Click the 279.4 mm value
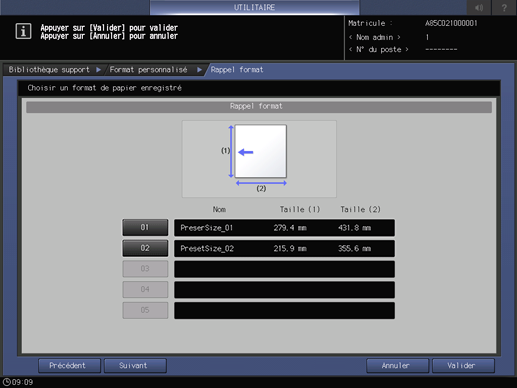The width and height of the screenshot is (517, 388). 290,228
